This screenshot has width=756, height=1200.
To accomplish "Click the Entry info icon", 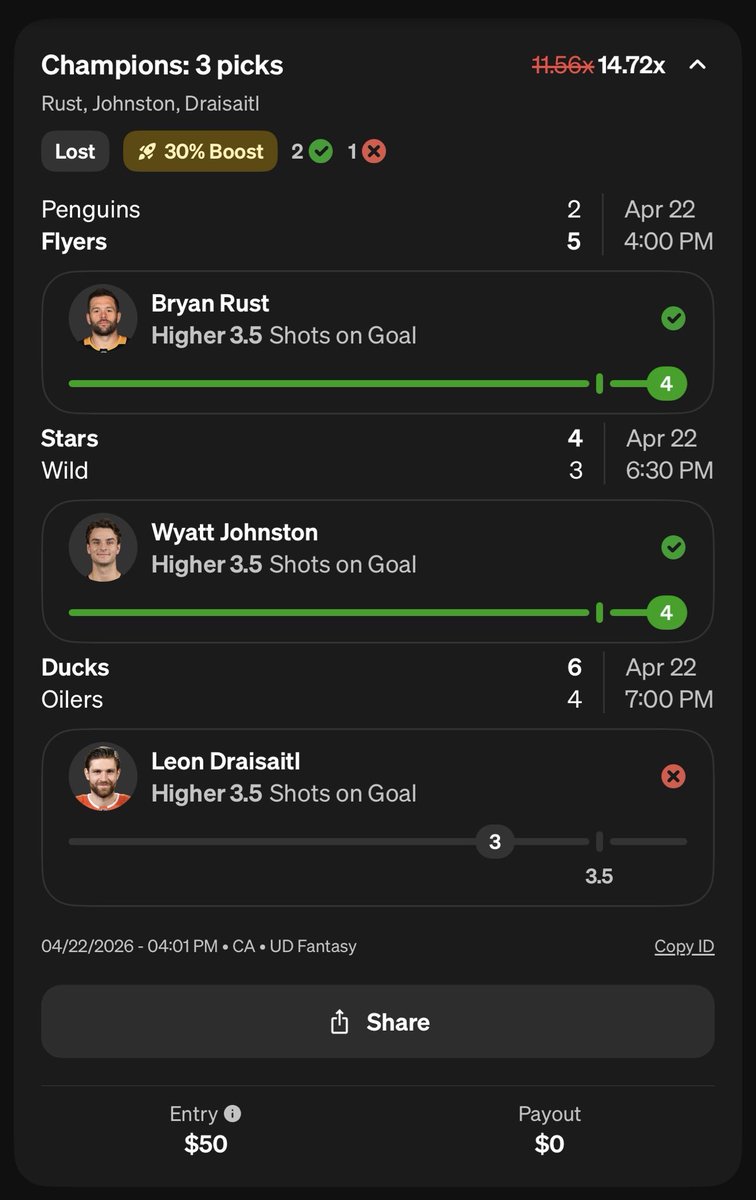I will coord(233,1113).
